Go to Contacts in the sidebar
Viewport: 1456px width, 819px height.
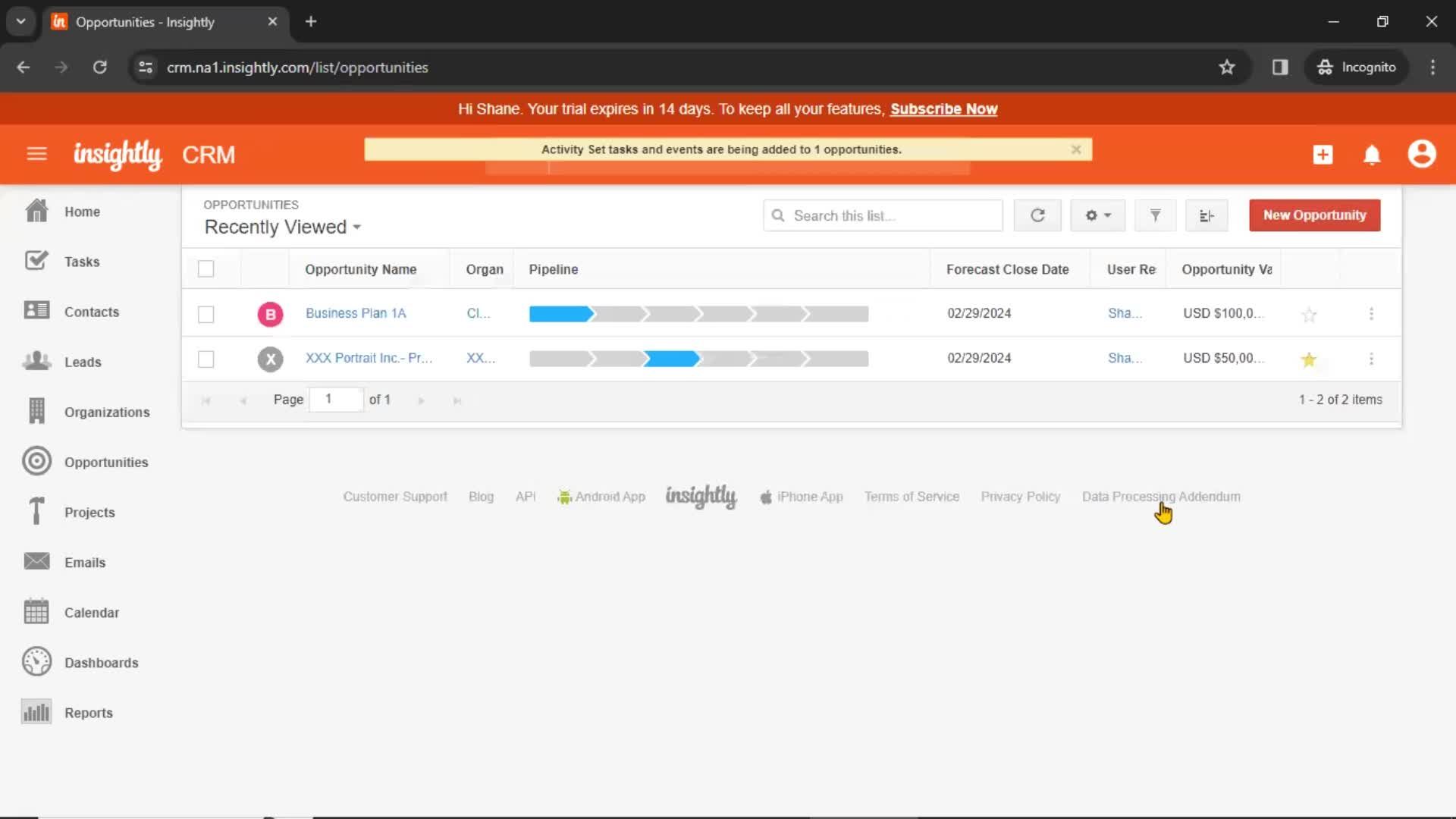pos(92,312)
